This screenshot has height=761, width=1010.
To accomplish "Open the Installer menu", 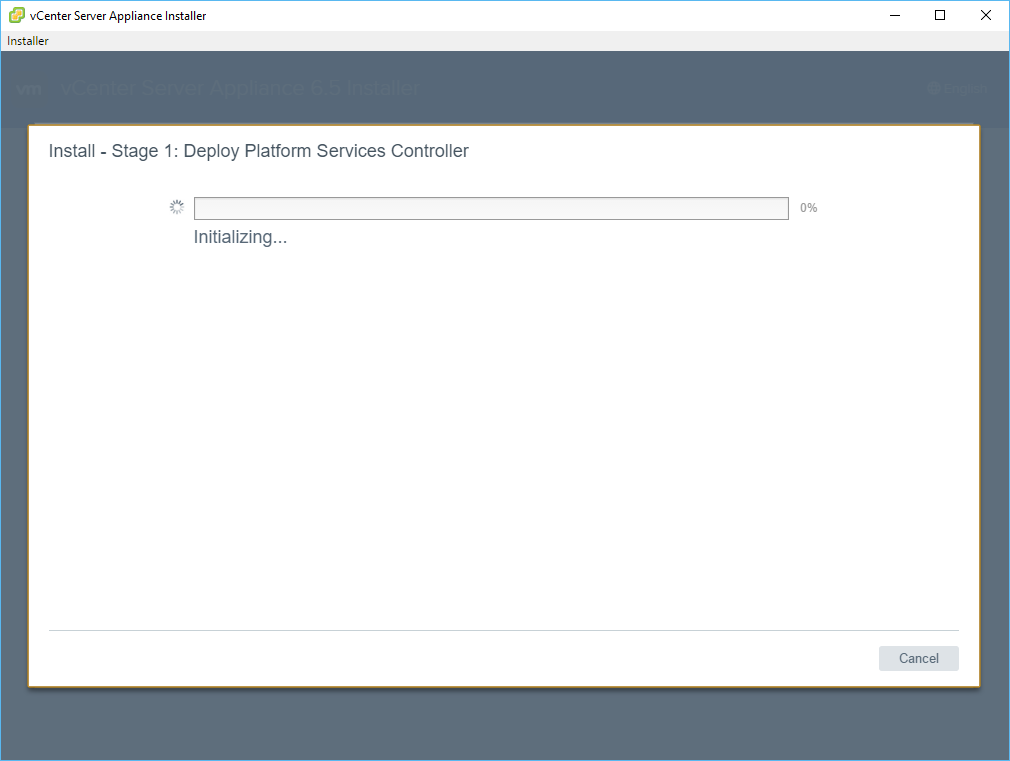I will tap(28, 41).
